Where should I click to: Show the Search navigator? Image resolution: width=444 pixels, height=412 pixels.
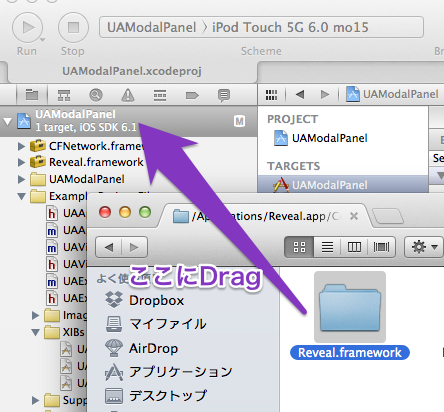pyautogui.click(x=96, y=95)
